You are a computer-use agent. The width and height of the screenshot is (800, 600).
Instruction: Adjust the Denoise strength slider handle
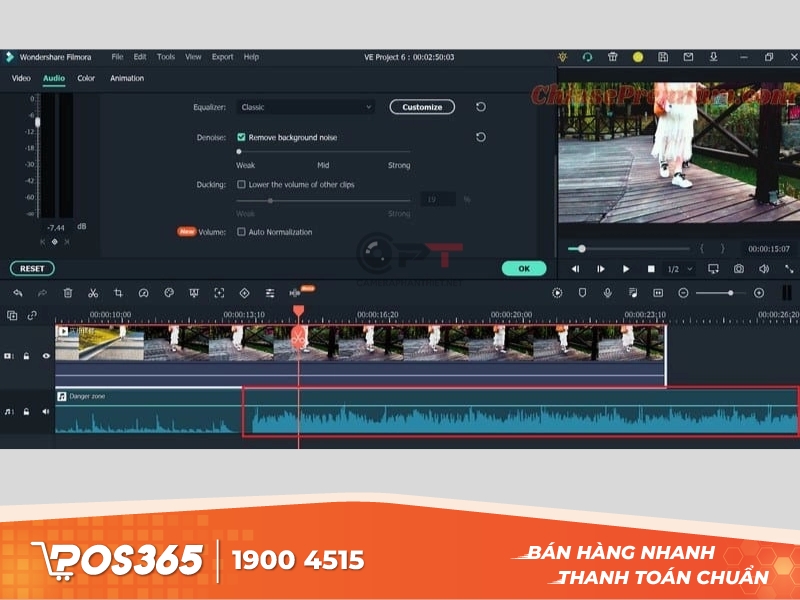click(239, 152)
